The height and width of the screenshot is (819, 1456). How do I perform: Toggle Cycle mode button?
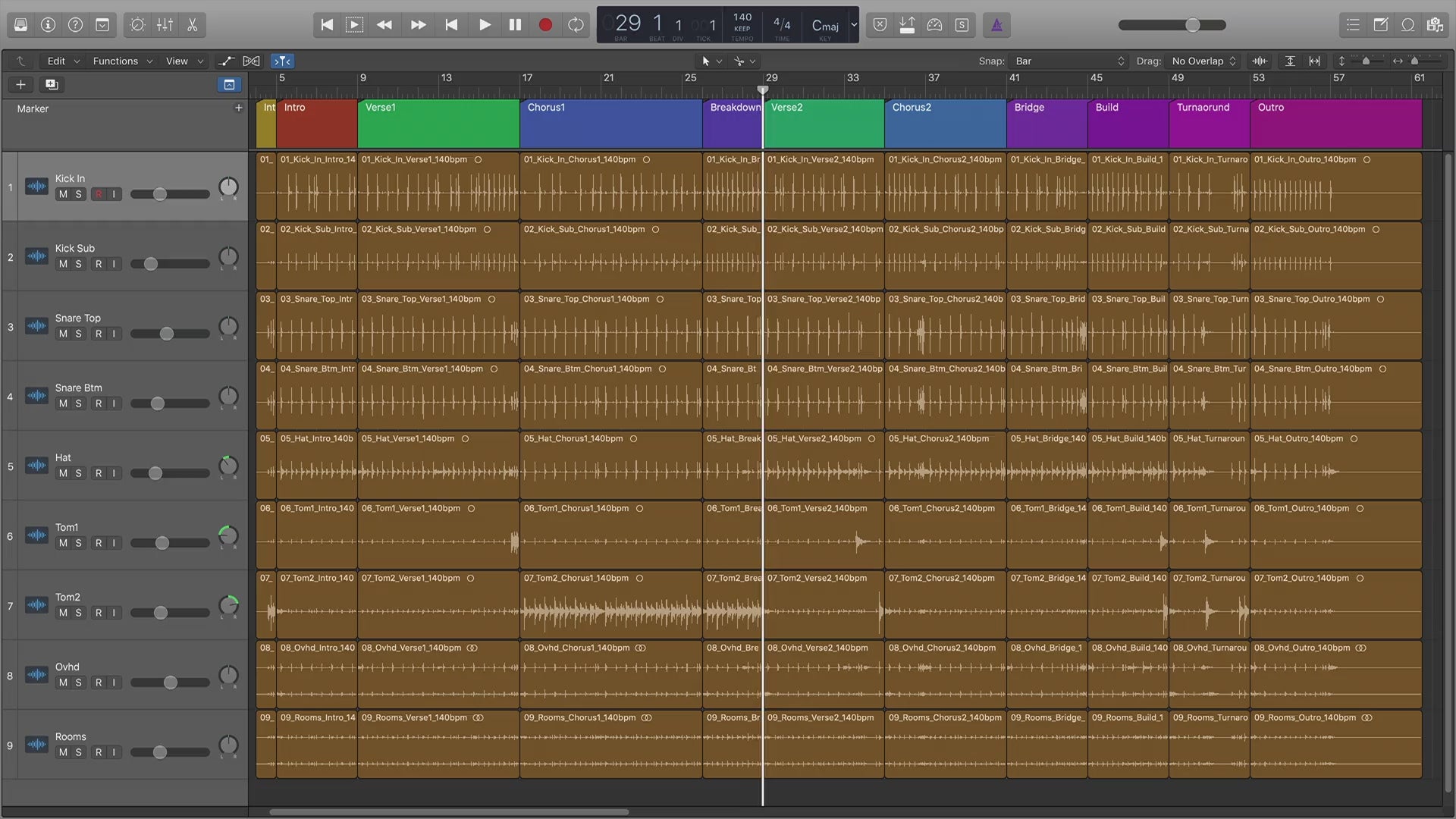click(x=576, y=25)
